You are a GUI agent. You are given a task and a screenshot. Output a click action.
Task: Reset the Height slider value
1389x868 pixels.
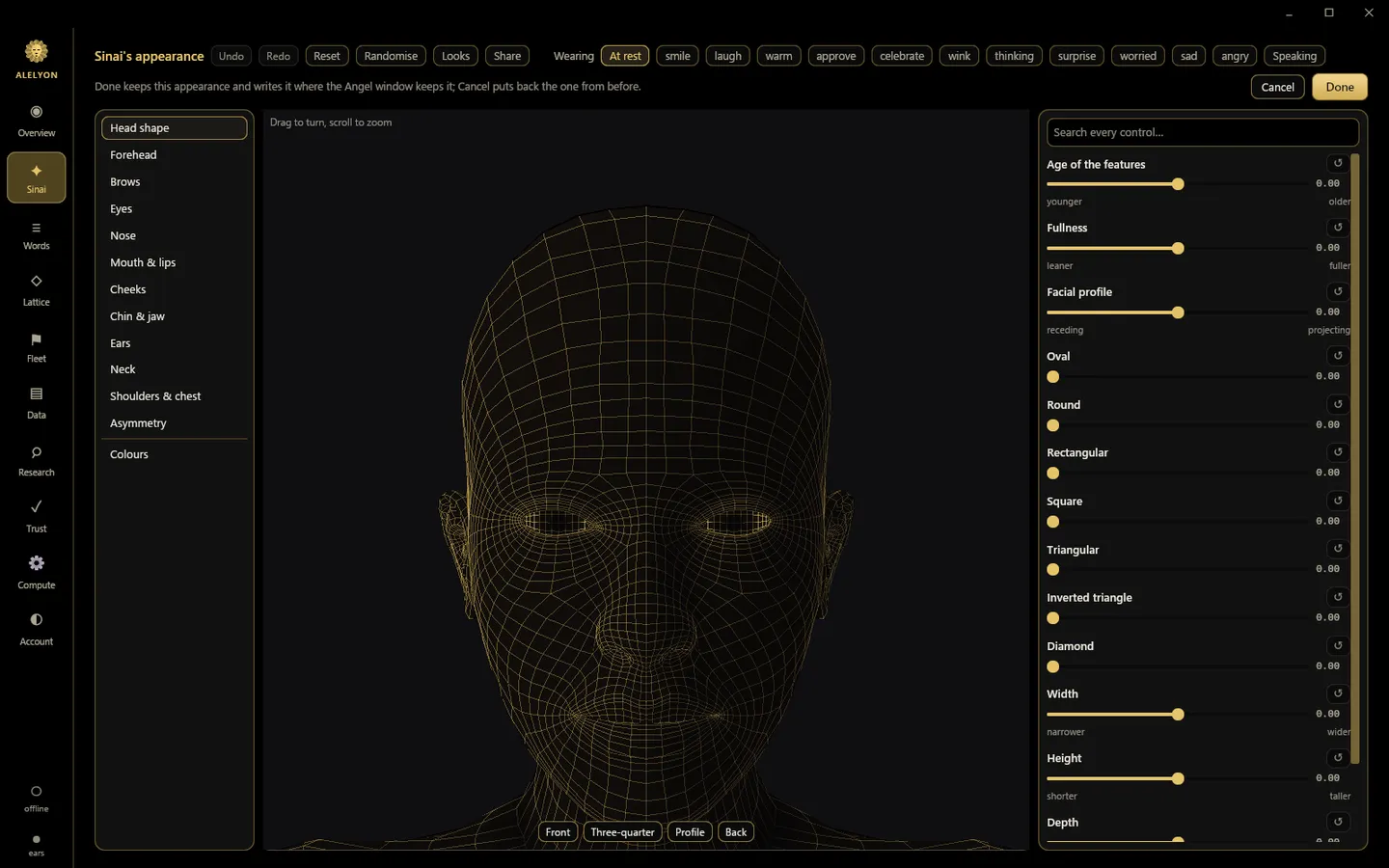pyautogui.click(x=1337, y=758)
